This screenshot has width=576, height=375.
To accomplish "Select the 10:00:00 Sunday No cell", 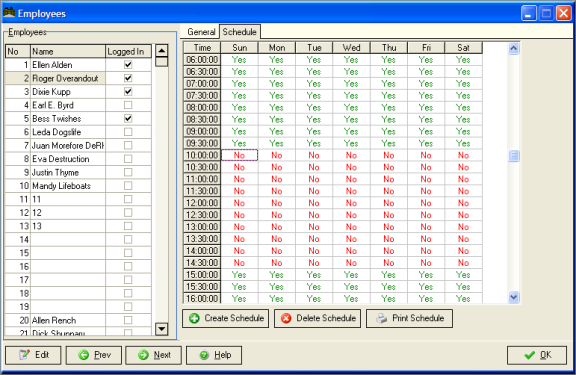I will [x=240, y=155].
